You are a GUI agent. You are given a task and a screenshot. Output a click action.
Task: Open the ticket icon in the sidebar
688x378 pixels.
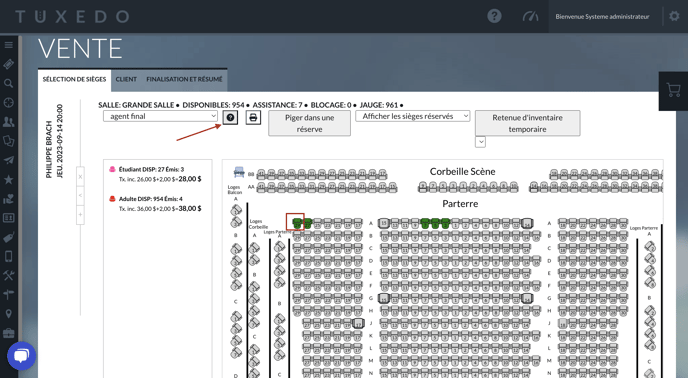click(x=8, y=64)
